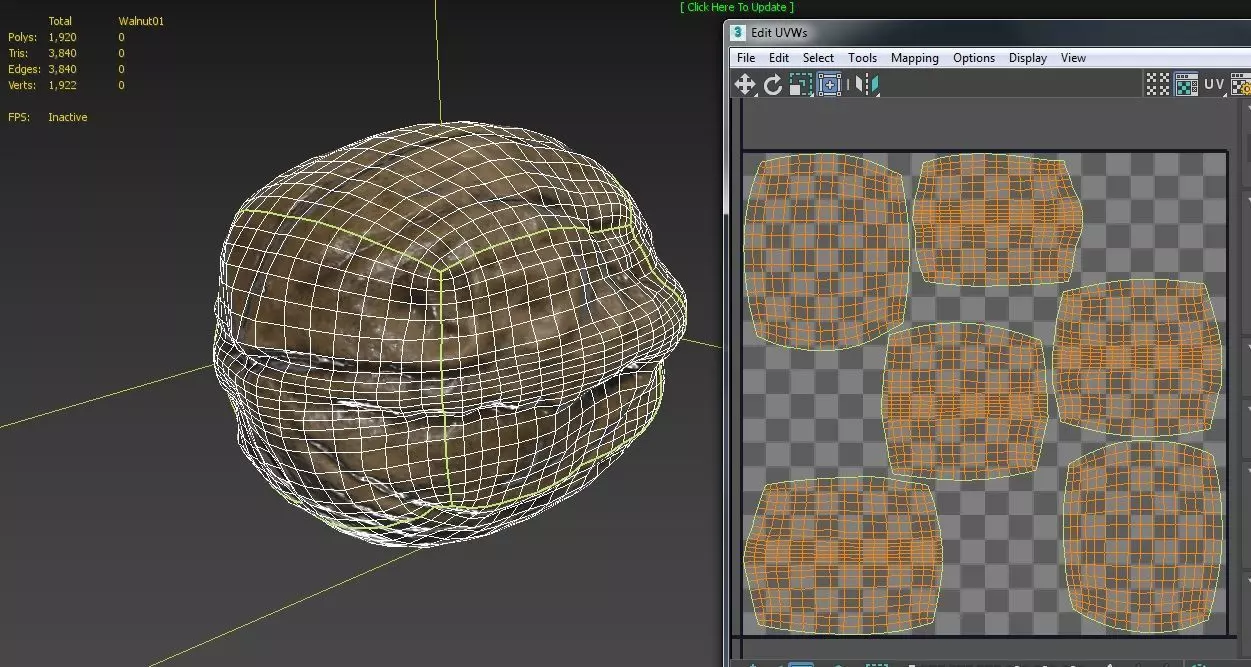Toggle show active map in dialog

pos(1186,85)
